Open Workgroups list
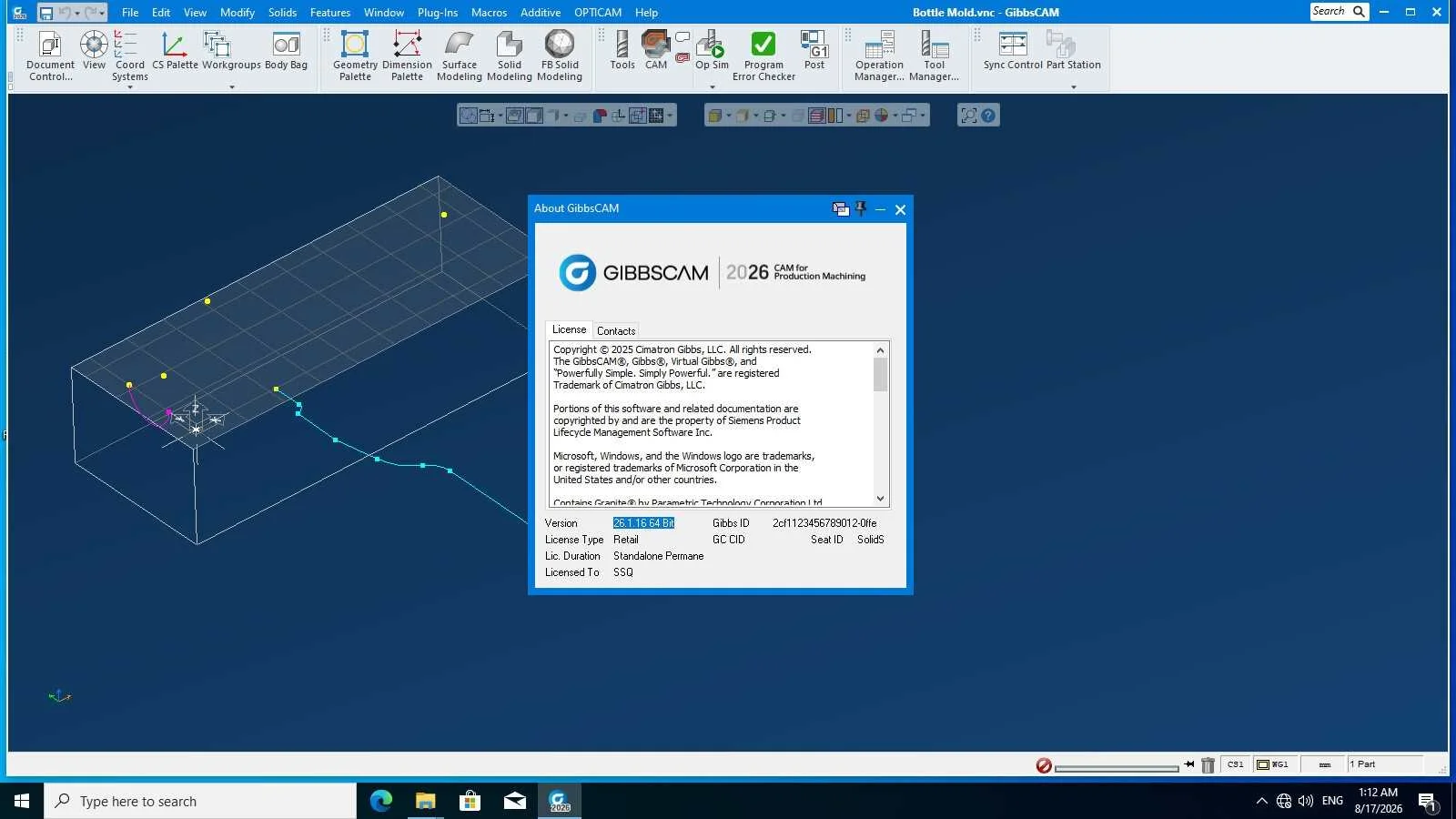 coord(231,50)
